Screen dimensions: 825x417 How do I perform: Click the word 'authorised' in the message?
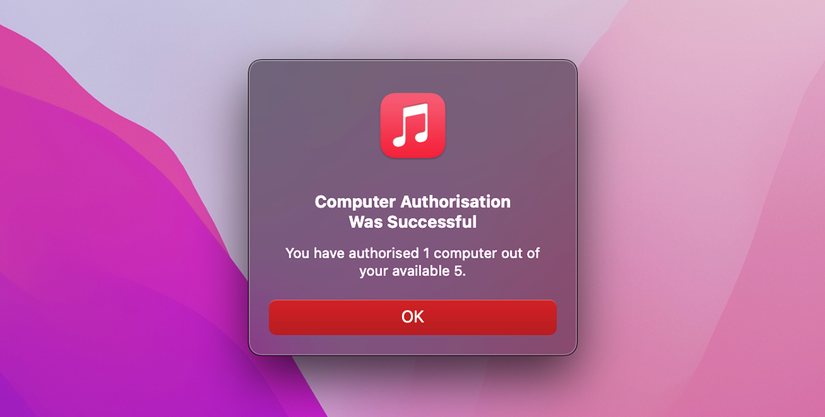384,253
